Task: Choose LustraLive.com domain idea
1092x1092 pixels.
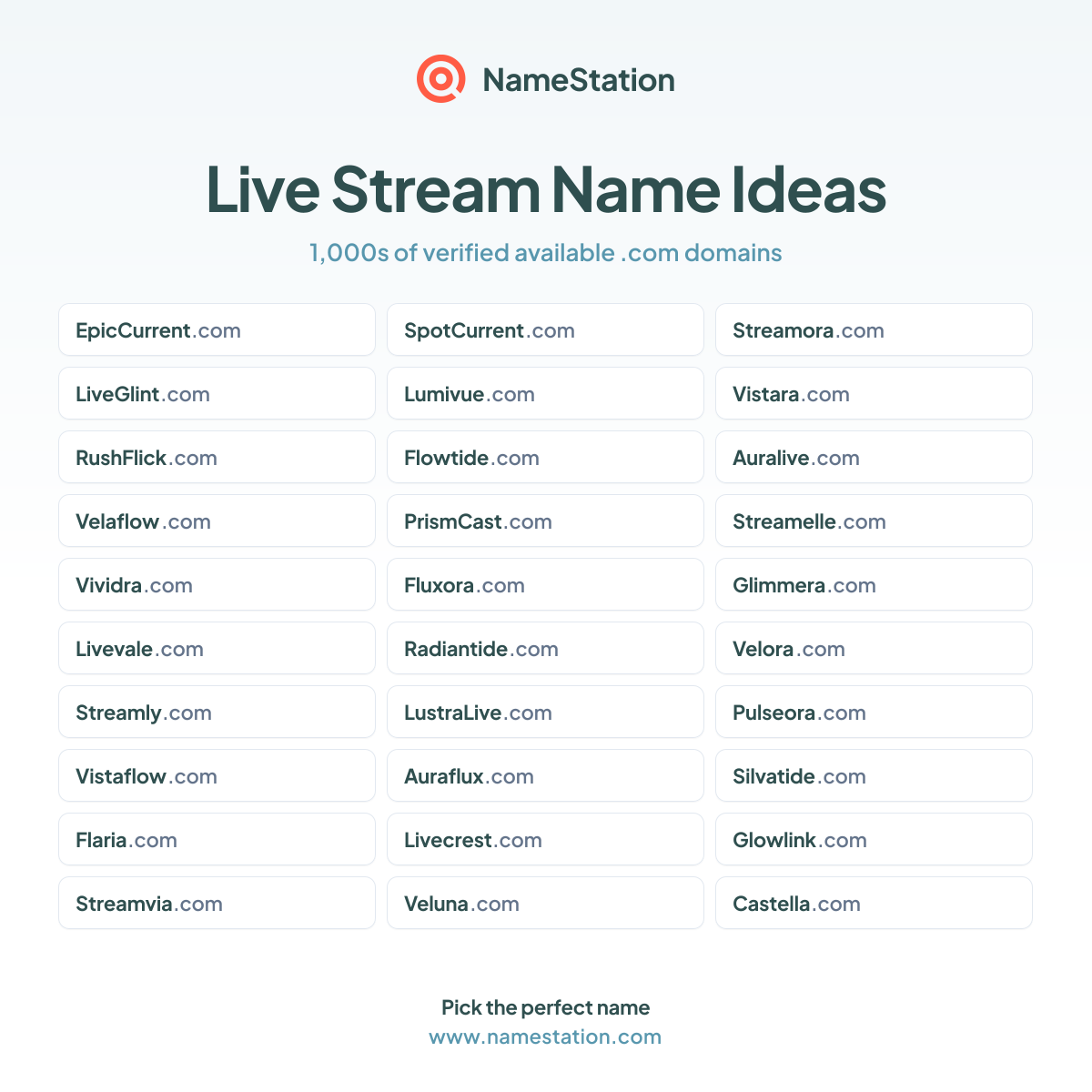Action: click(x=545, y=712)
